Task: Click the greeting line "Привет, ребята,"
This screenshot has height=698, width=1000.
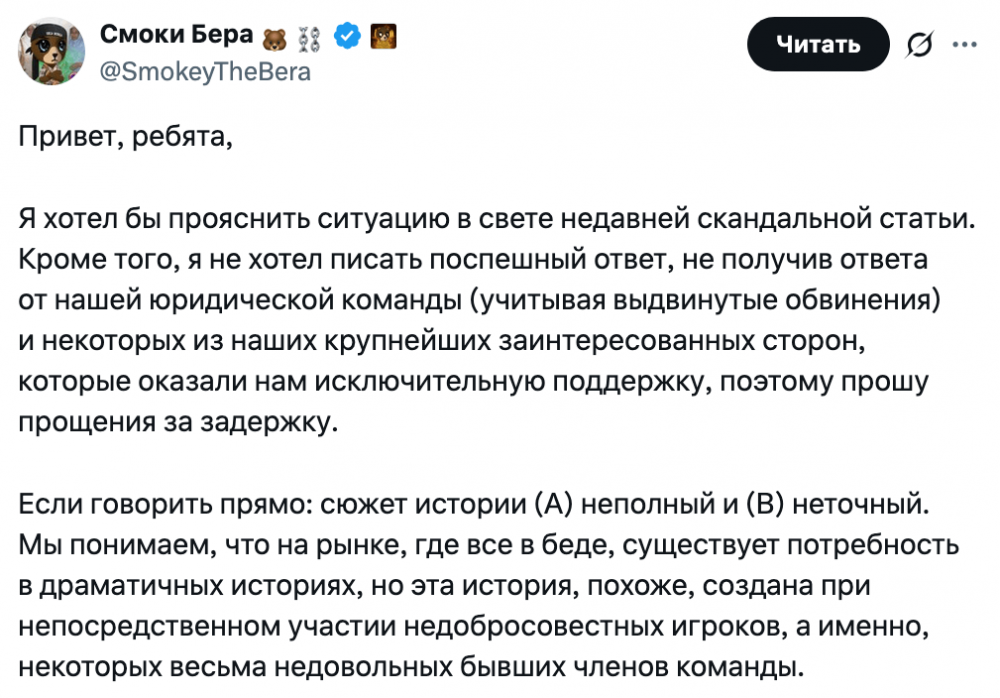Action: pos(125,137)
